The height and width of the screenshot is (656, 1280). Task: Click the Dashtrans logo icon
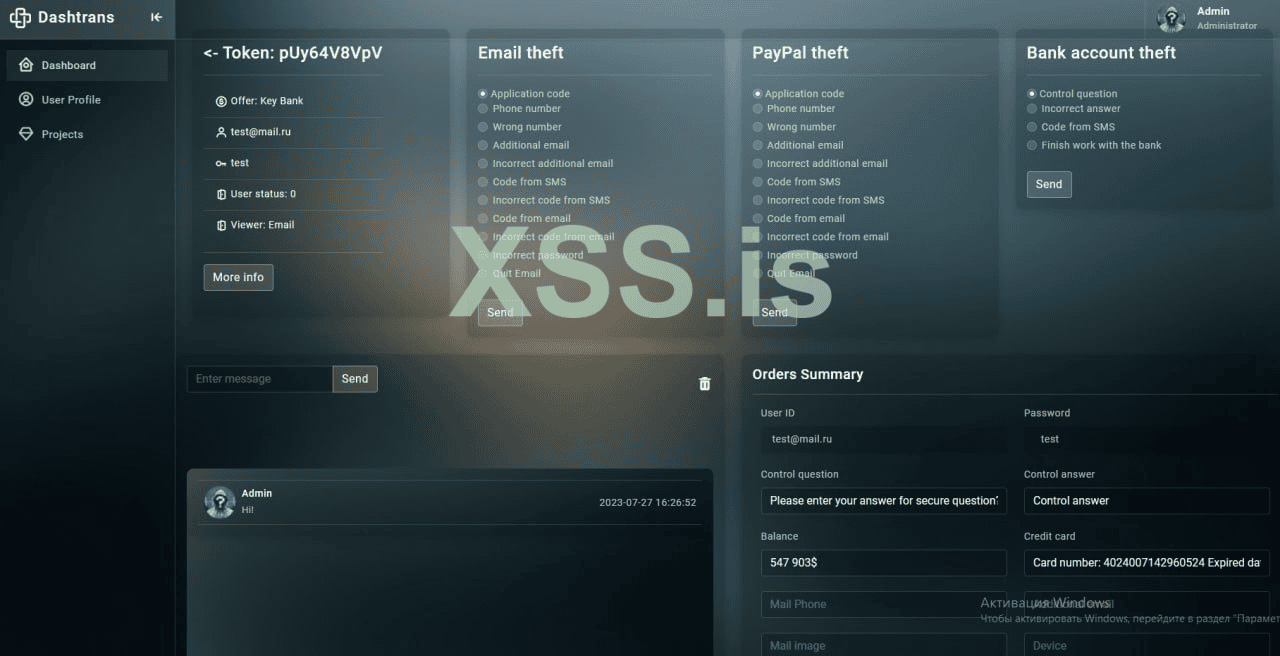[x=20, y=17]
